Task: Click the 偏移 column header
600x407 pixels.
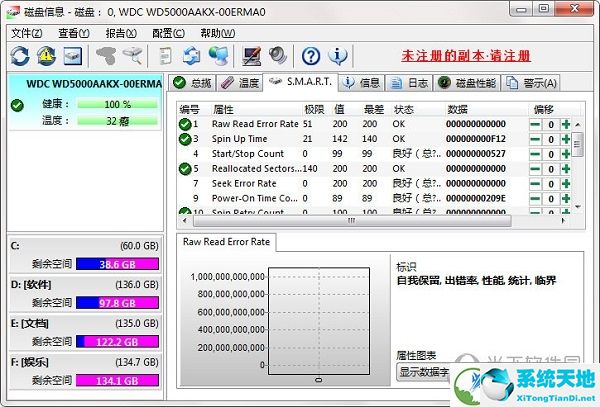Action: coord(544,110)
